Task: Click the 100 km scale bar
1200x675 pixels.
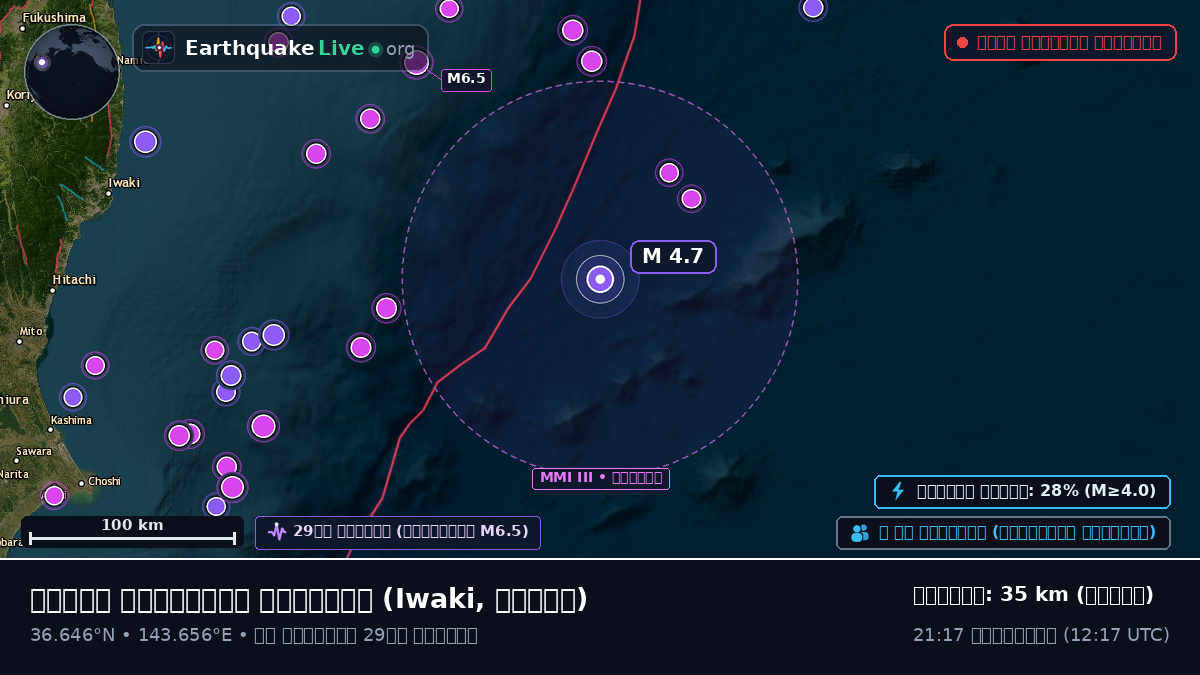Action: (x=132, y=532)
